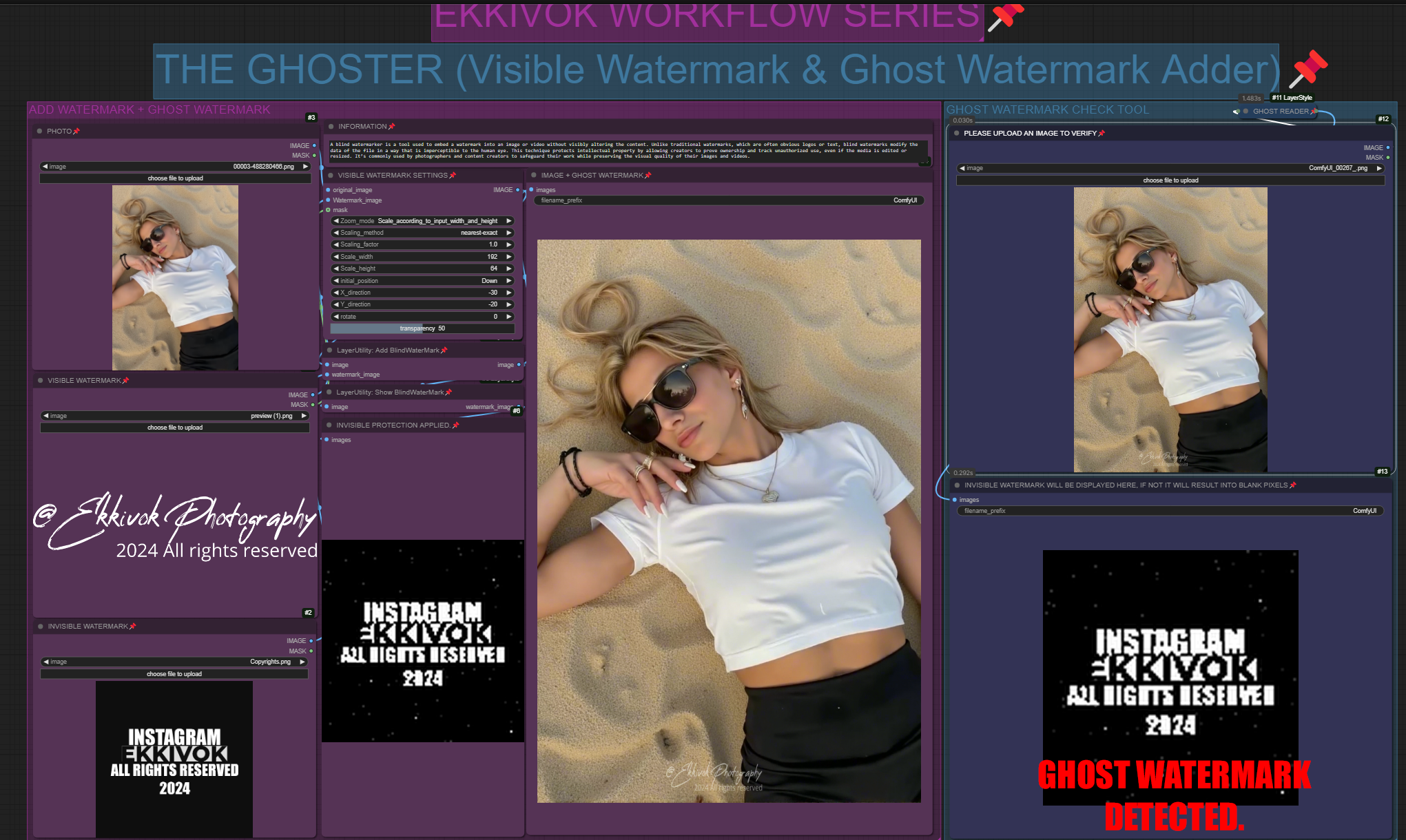The width and height of the screenshot is (1406, 840).
Task: Toggle collapse dot of PLEASE UPLOAD AN IMAGE node
Action: pos(956,134)
